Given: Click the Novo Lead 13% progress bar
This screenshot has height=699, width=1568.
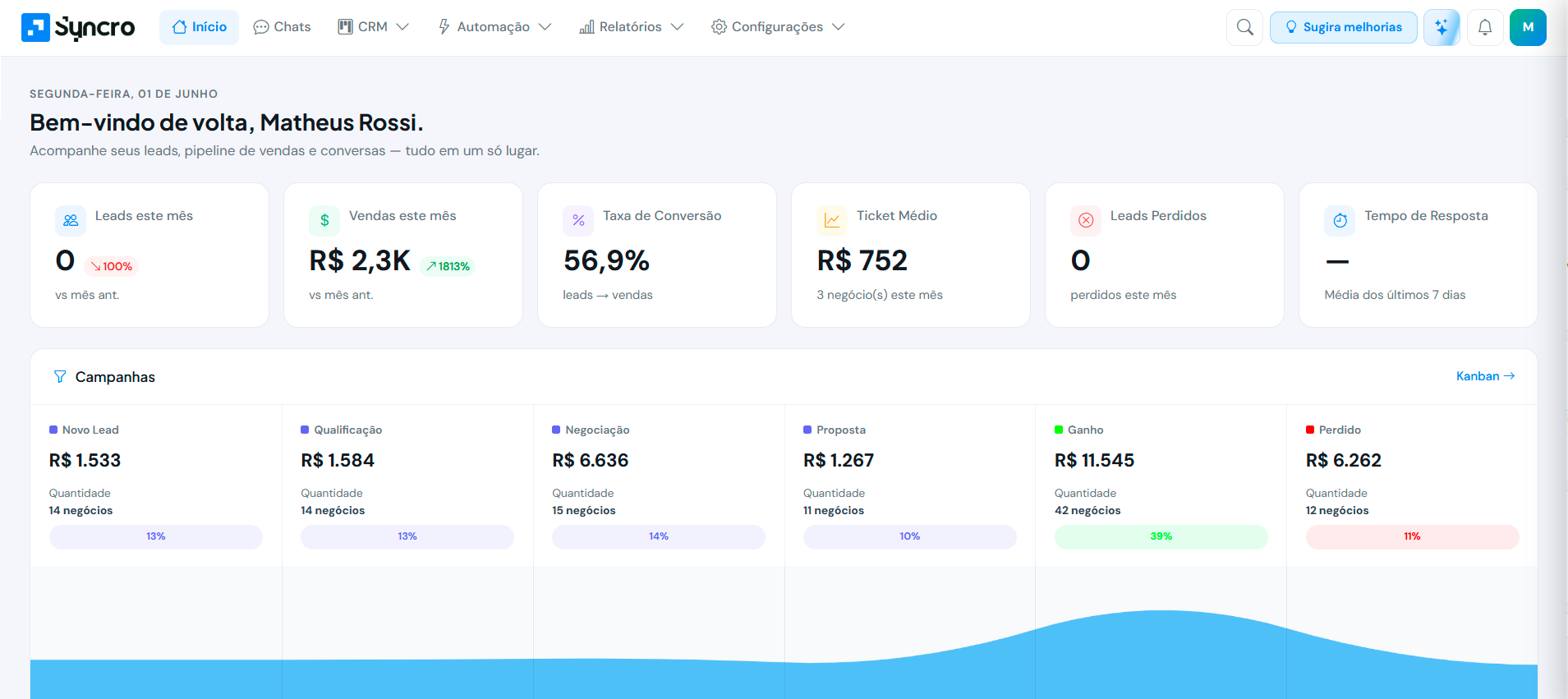Looking at the screenshot, I should tap(156, 536).
